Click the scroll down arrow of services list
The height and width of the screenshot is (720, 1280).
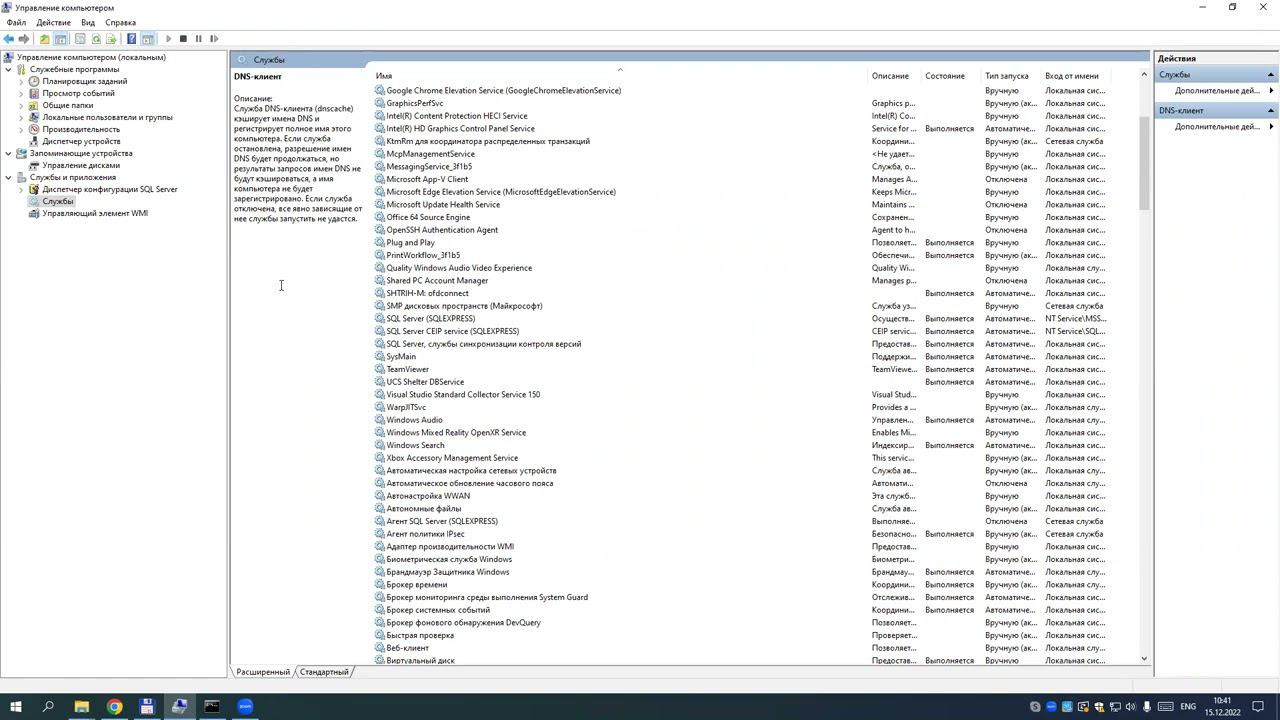(1144, 659)
